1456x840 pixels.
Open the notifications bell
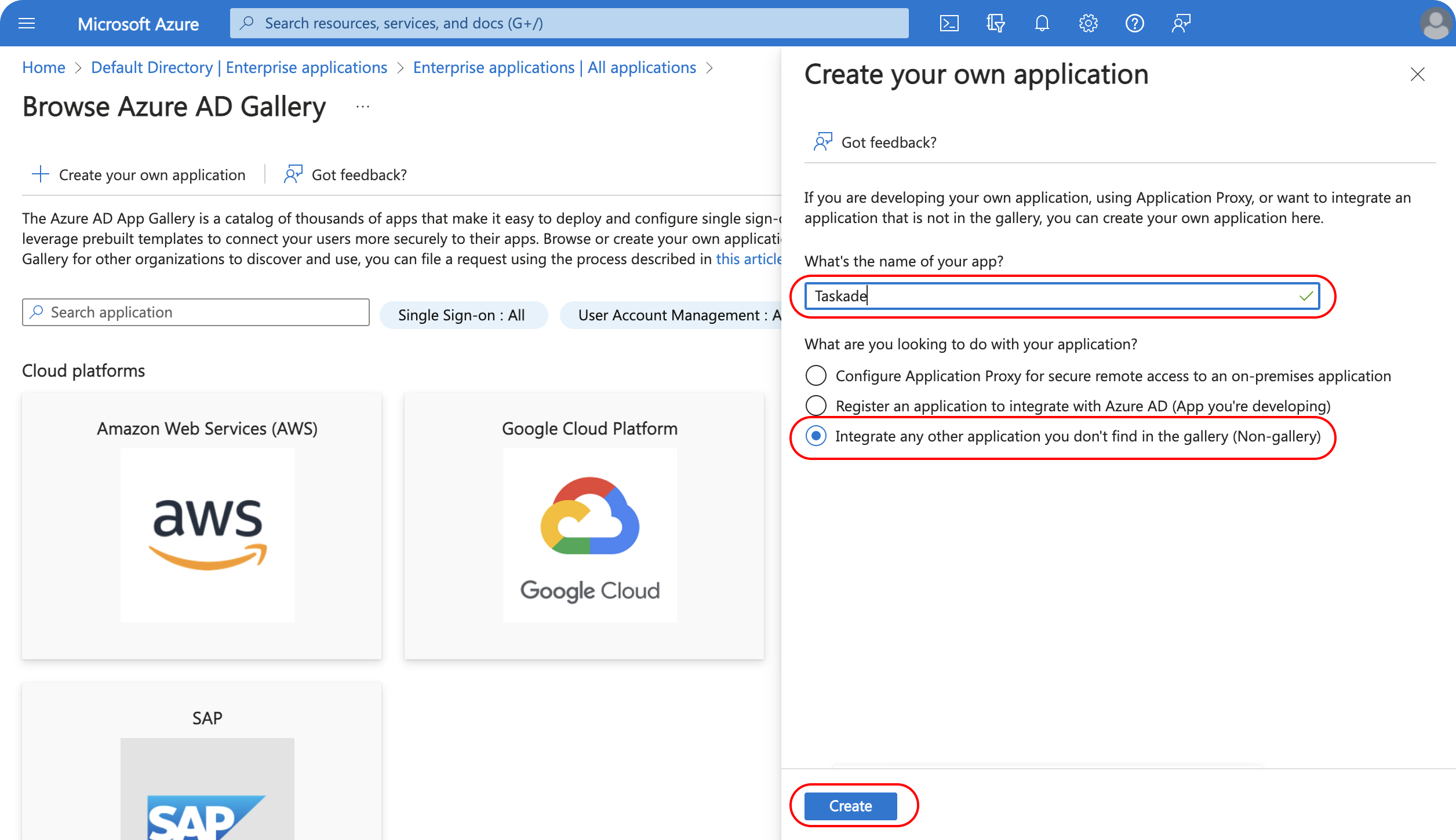click(x=1042, y=23)
